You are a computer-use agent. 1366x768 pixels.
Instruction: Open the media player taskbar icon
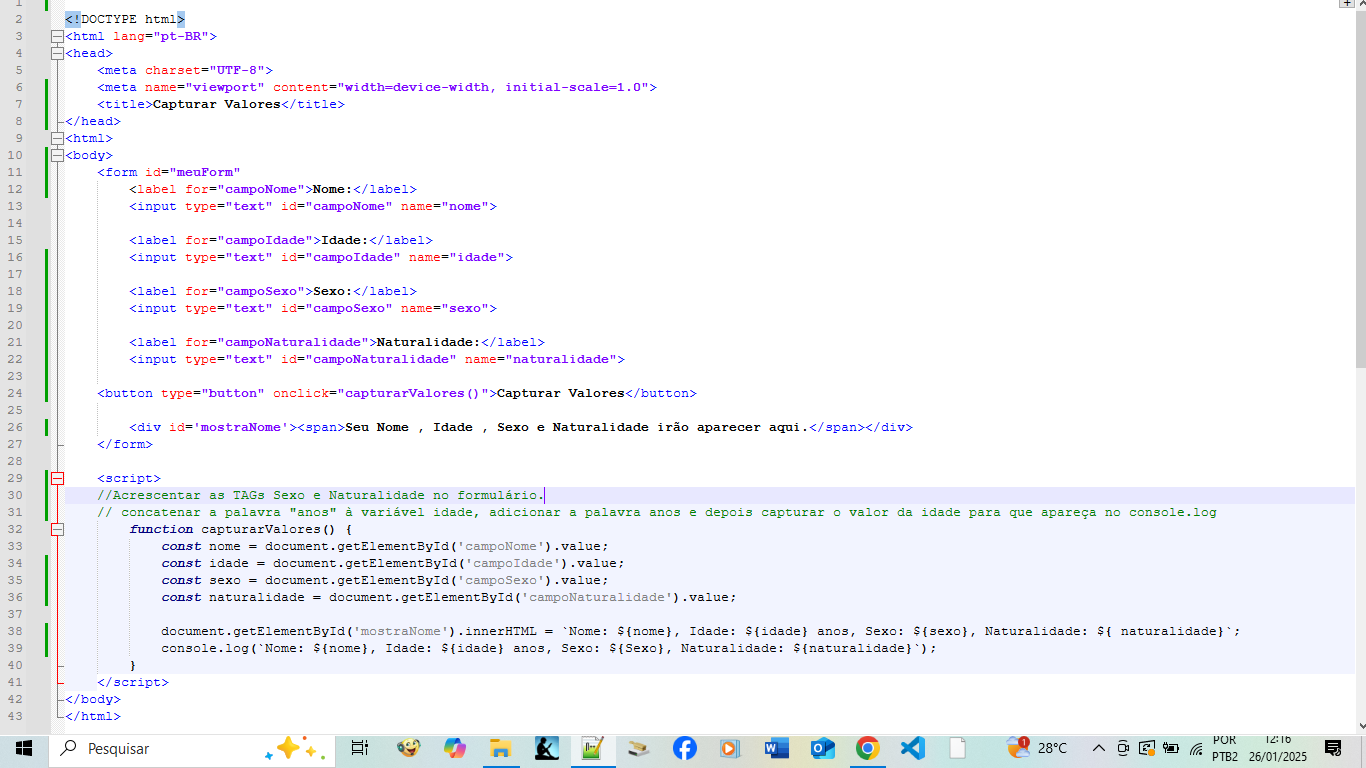coord(729,748)
